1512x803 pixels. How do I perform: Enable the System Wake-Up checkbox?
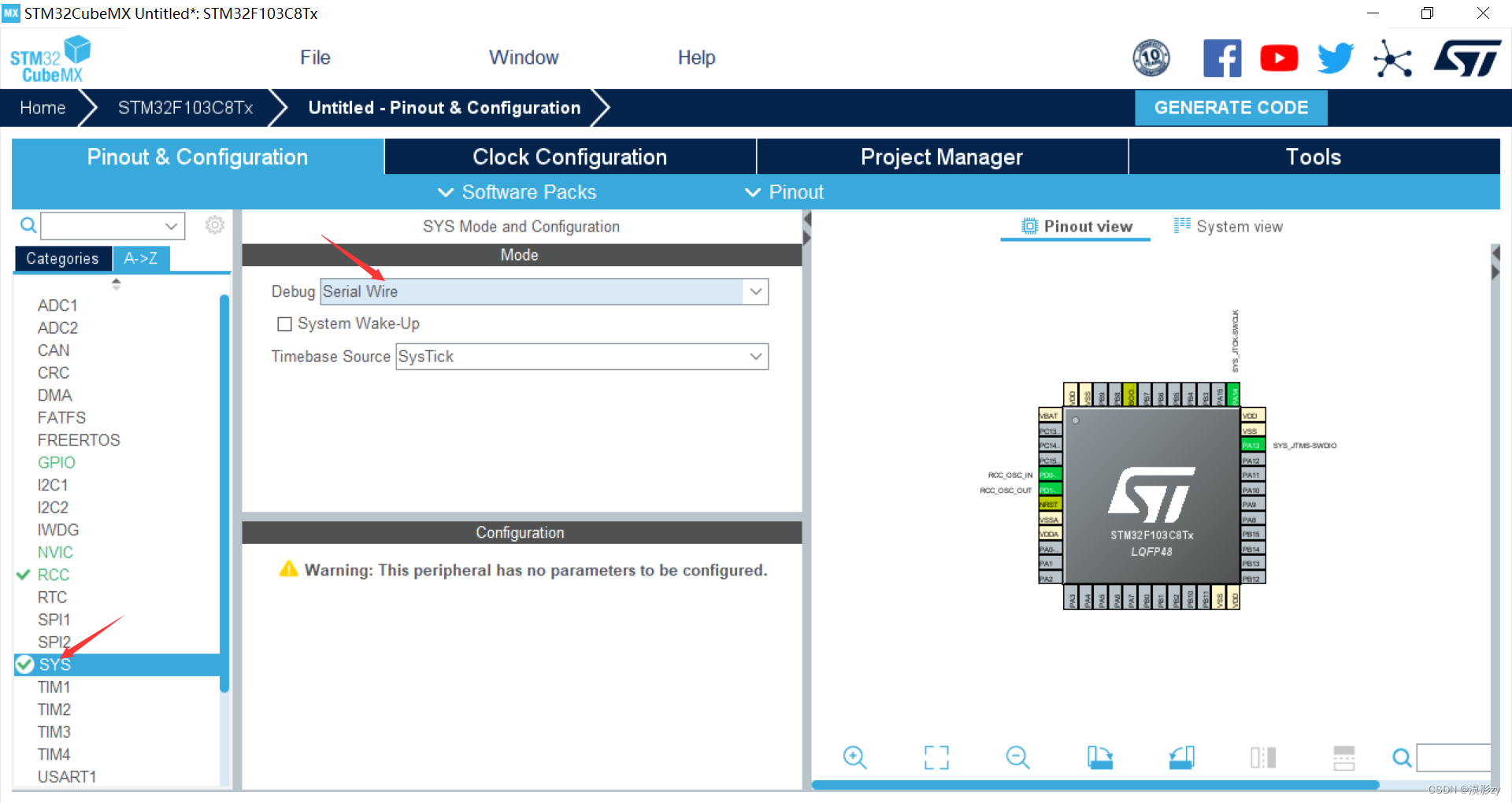[285, 324]
